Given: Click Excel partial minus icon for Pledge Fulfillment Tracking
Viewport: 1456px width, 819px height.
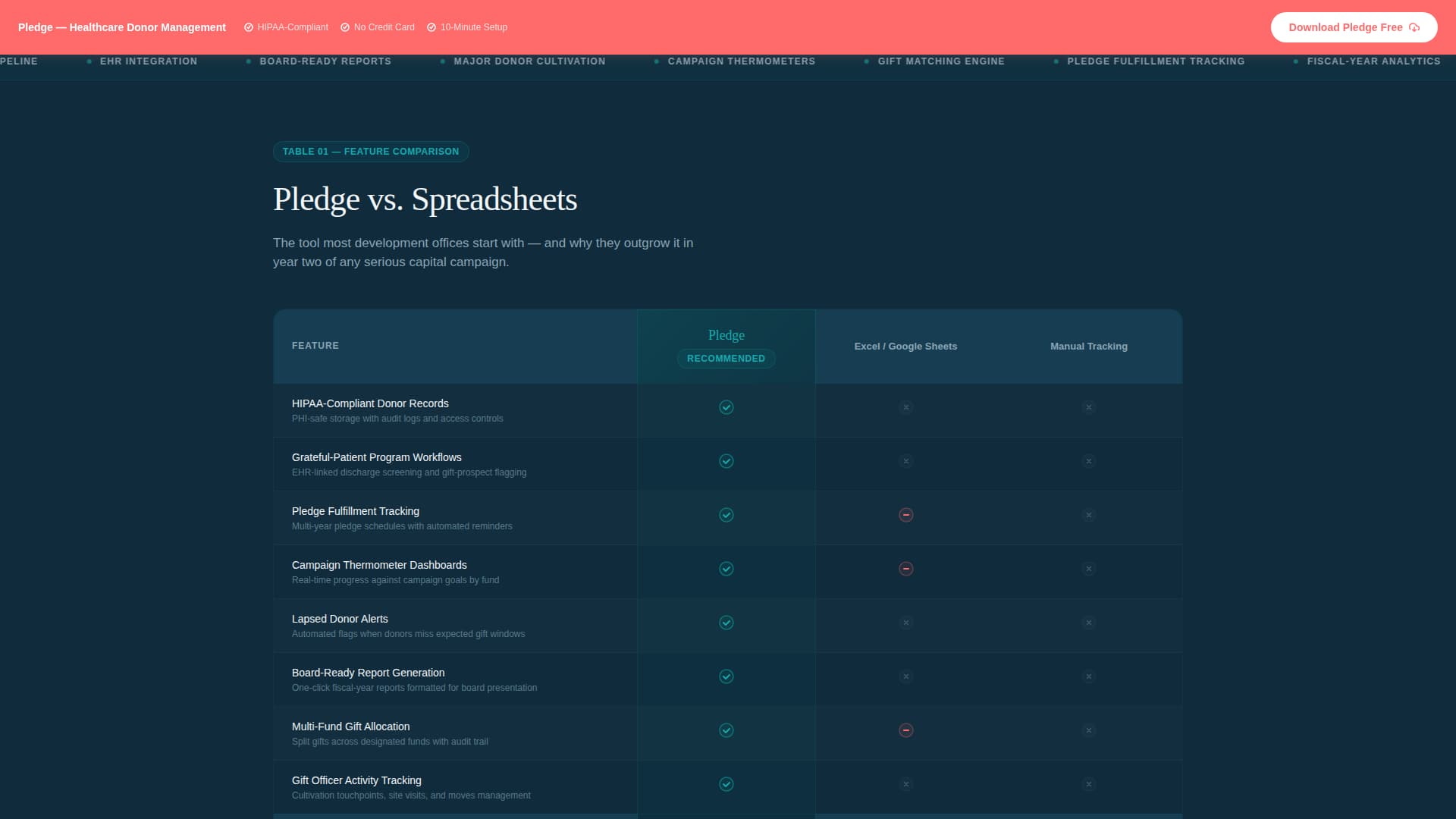Looking at the screenshot, I should (905, 515).
